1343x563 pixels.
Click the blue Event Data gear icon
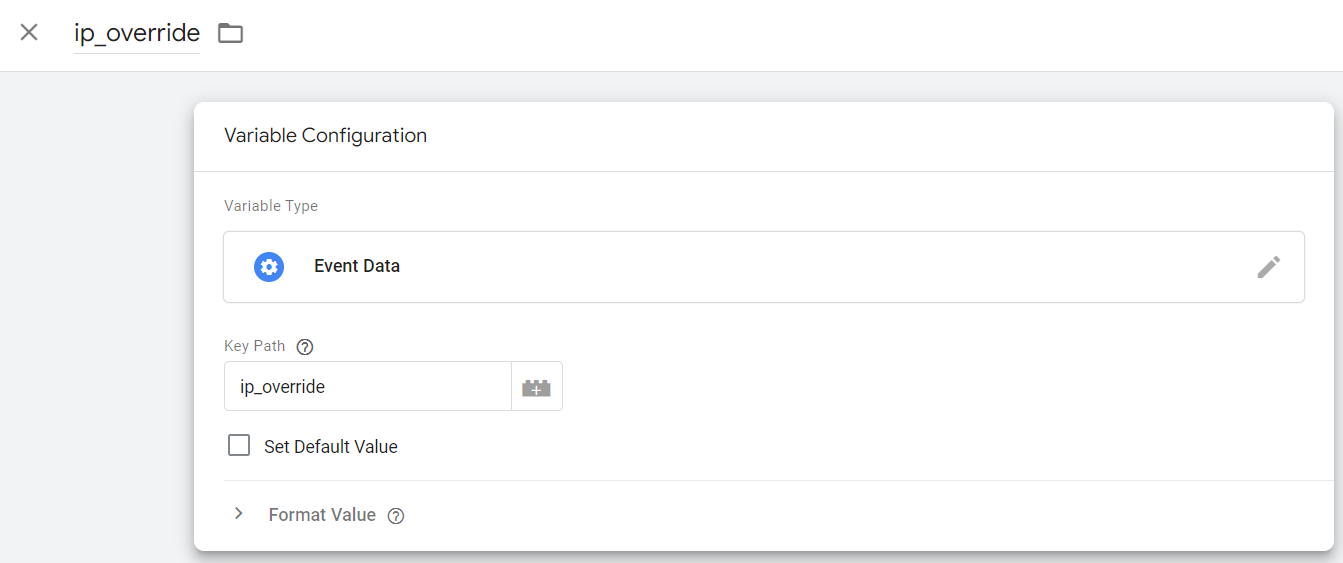coord(269,267)
